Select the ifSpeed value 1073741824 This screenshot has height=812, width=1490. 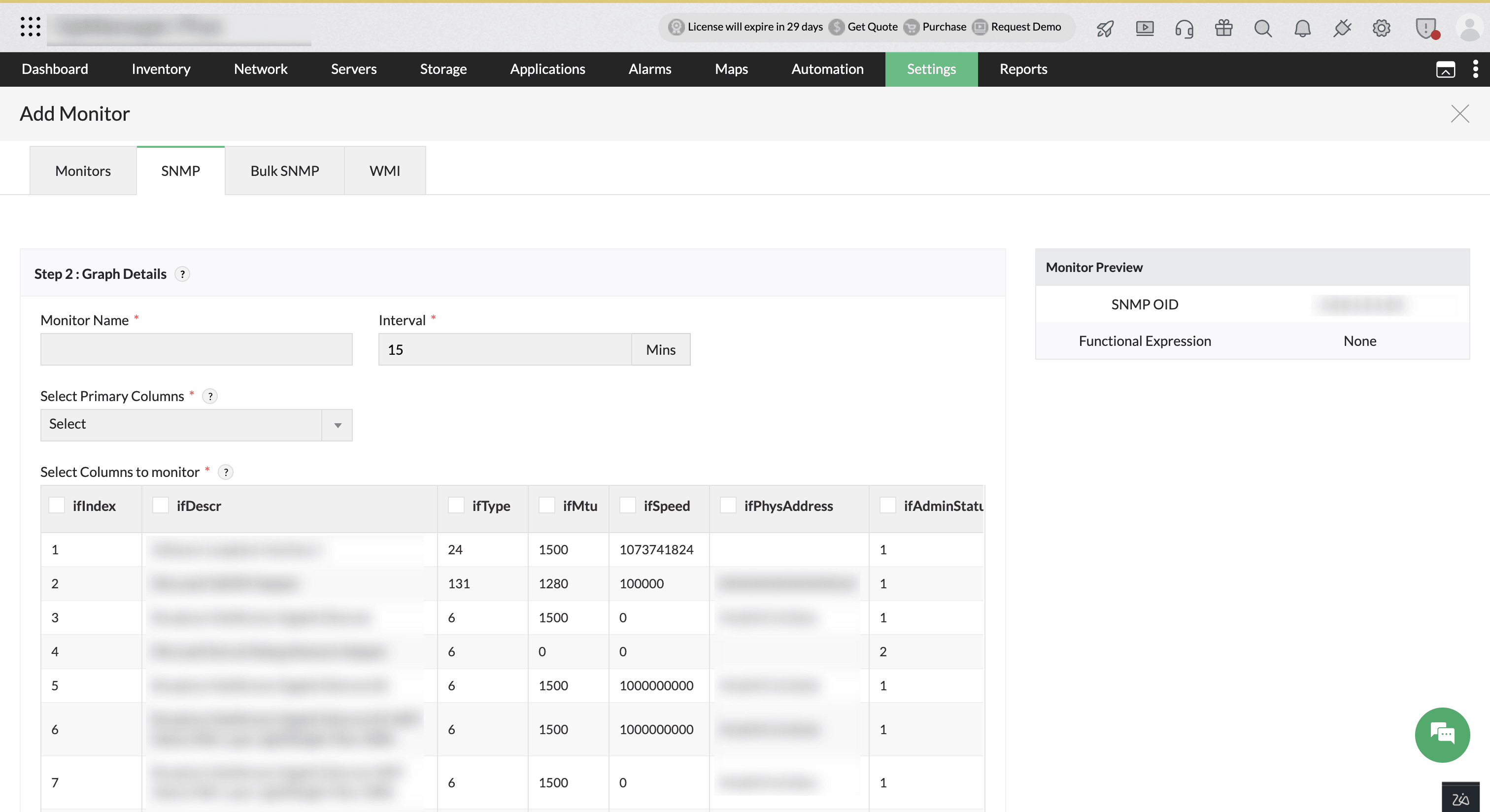tap(656, 549)
